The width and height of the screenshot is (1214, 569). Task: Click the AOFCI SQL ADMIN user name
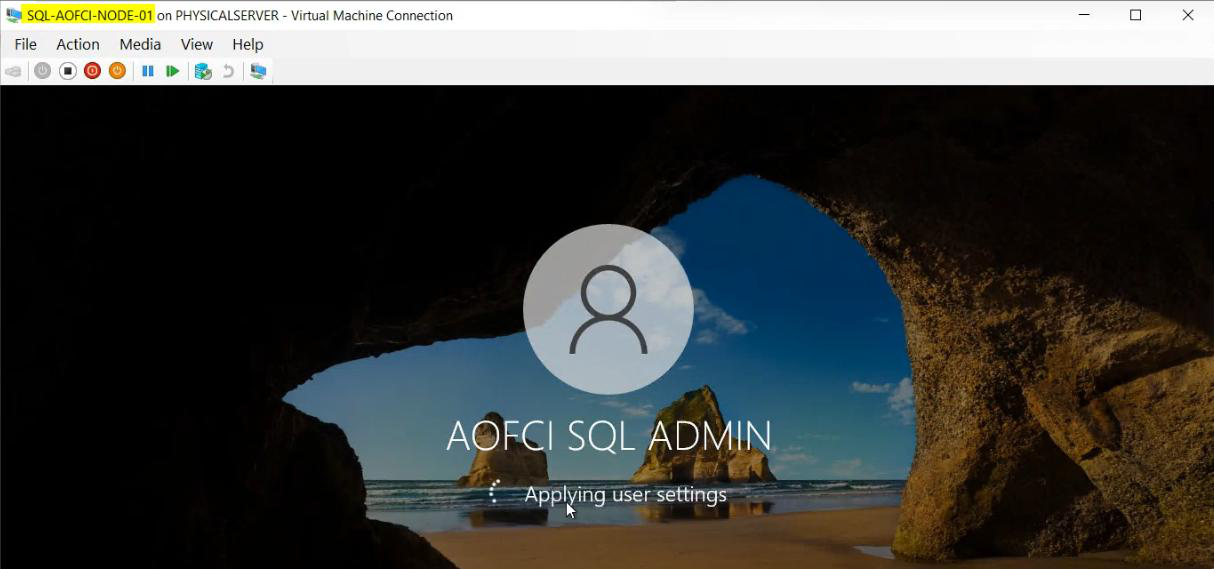click(609, 436)
